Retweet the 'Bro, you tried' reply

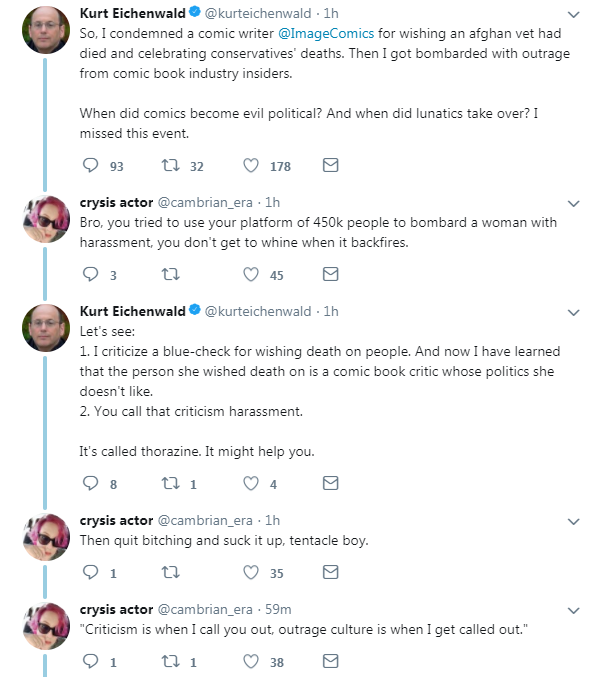coord(171,274)
